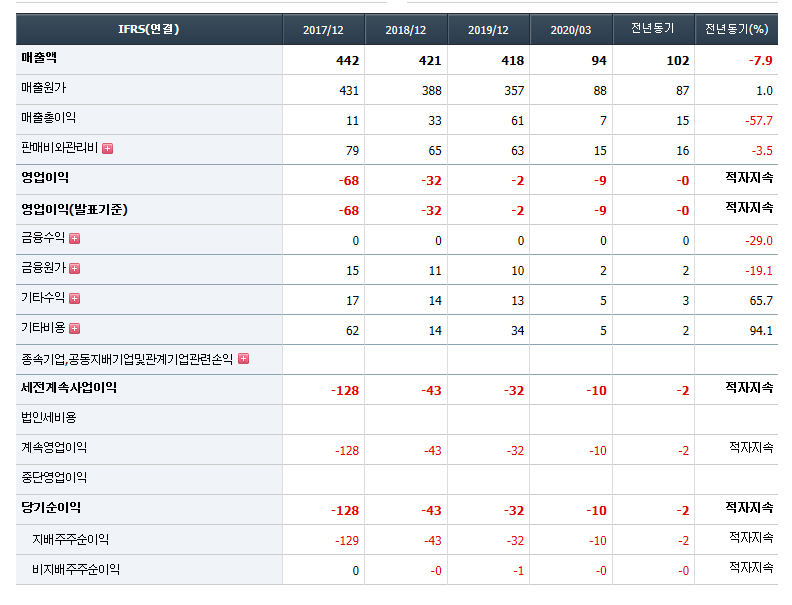
Task: Click 기타비용 2019/12 value 34
Action: pyautogui.click(x=518, y=331)
